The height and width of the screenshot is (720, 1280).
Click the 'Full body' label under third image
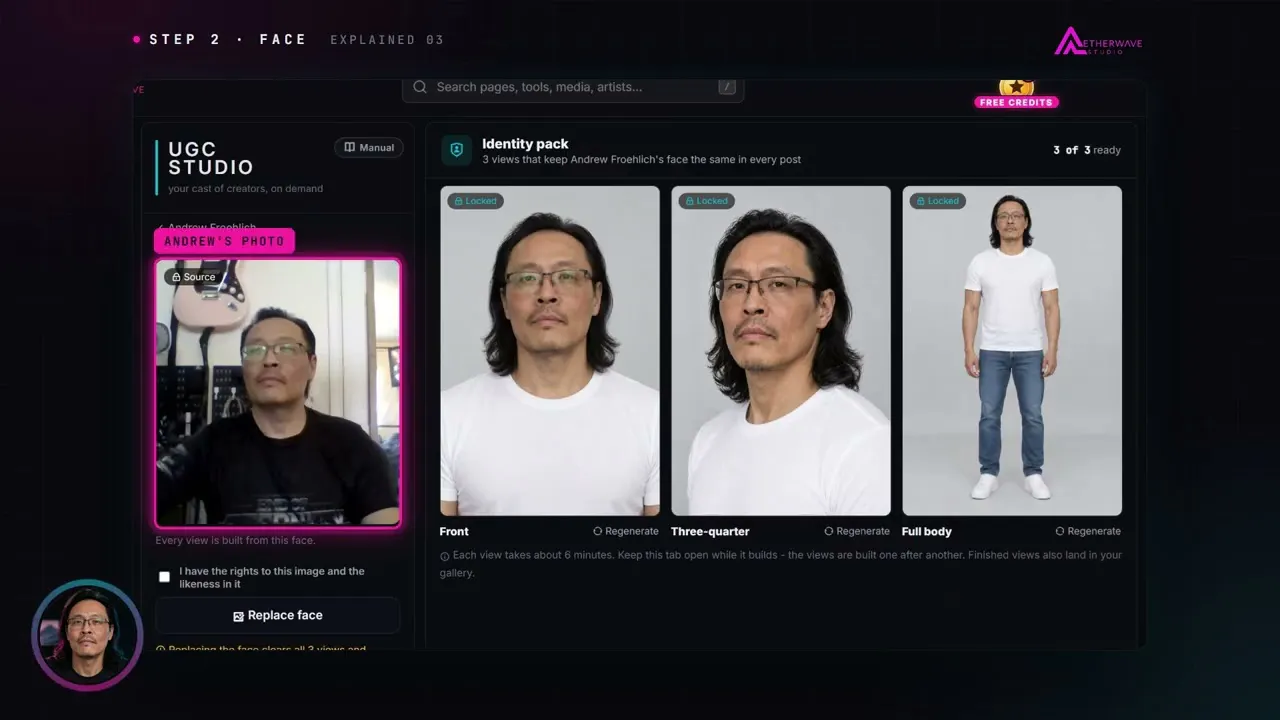pyautogui.click(x=927, y=531)
